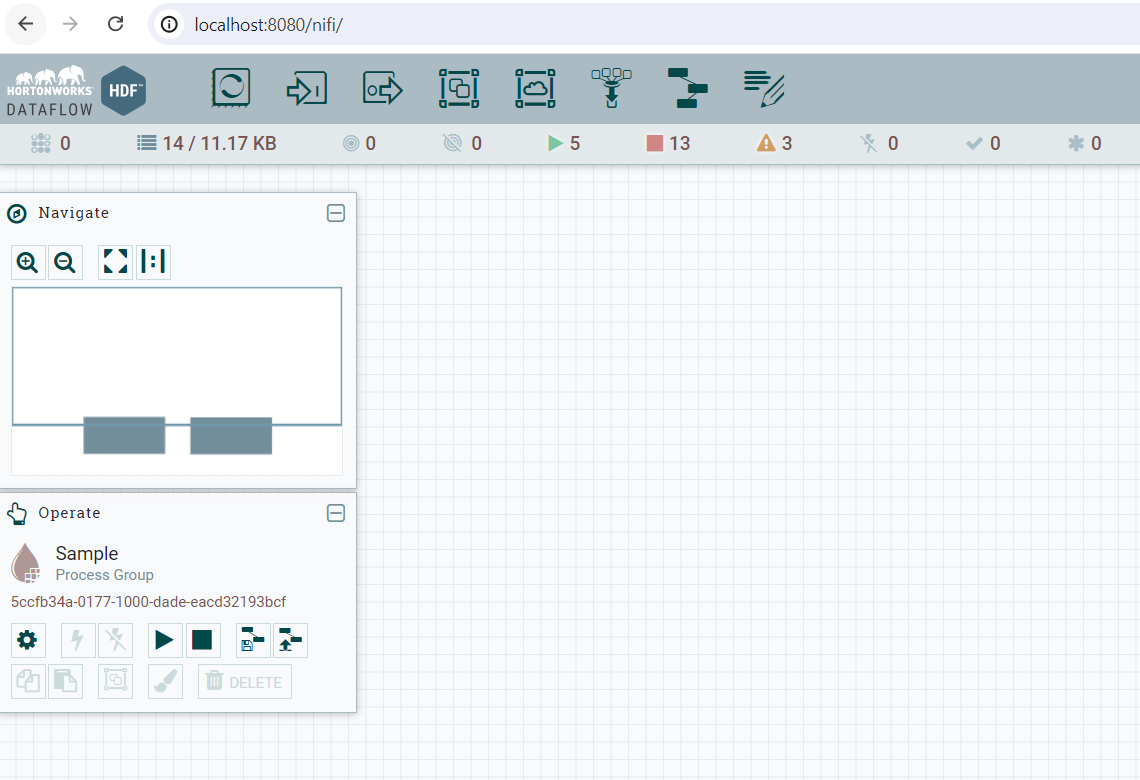Select the Remote Process Group icon
The height and width of the screenshot is (780, 1140).
[535, 89]
